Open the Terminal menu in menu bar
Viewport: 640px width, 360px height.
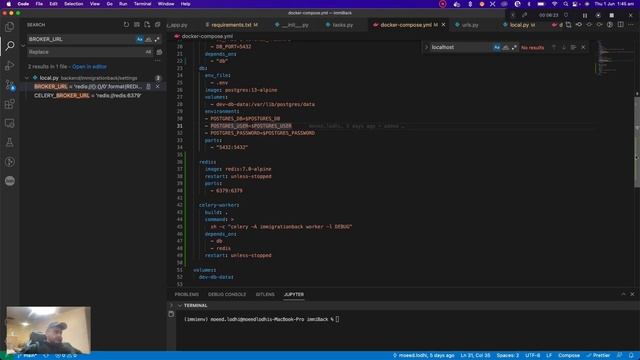[x=142, y=4]
